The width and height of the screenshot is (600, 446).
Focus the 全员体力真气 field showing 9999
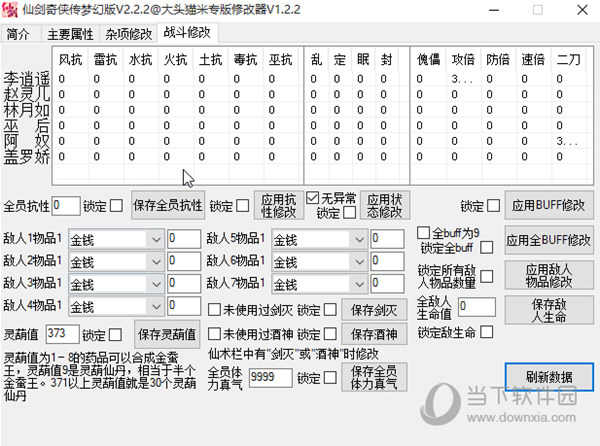coord(271,378)
